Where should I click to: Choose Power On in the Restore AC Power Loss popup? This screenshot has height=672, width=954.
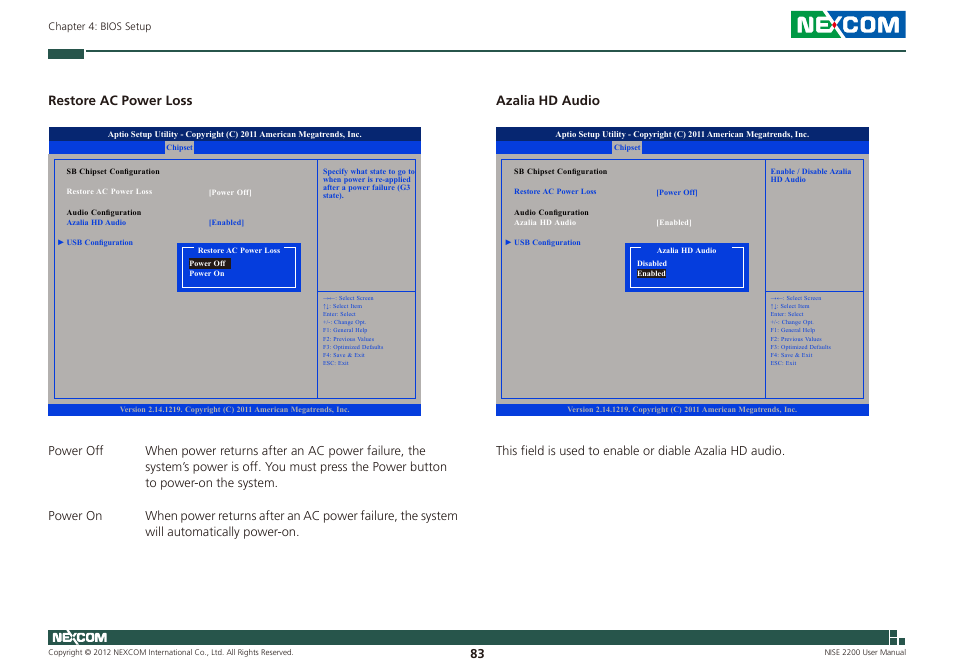coord(207,274)
